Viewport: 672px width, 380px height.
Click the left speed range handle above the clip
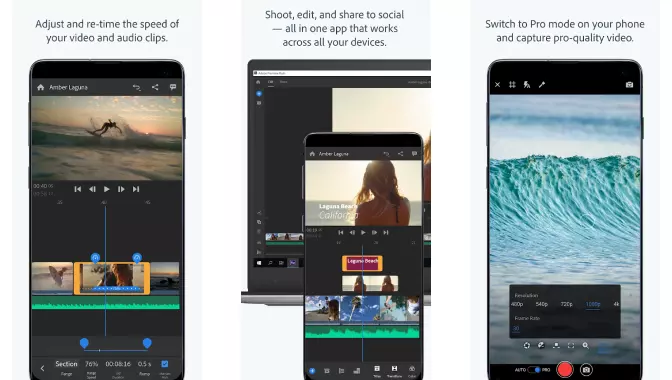[95, 257]
